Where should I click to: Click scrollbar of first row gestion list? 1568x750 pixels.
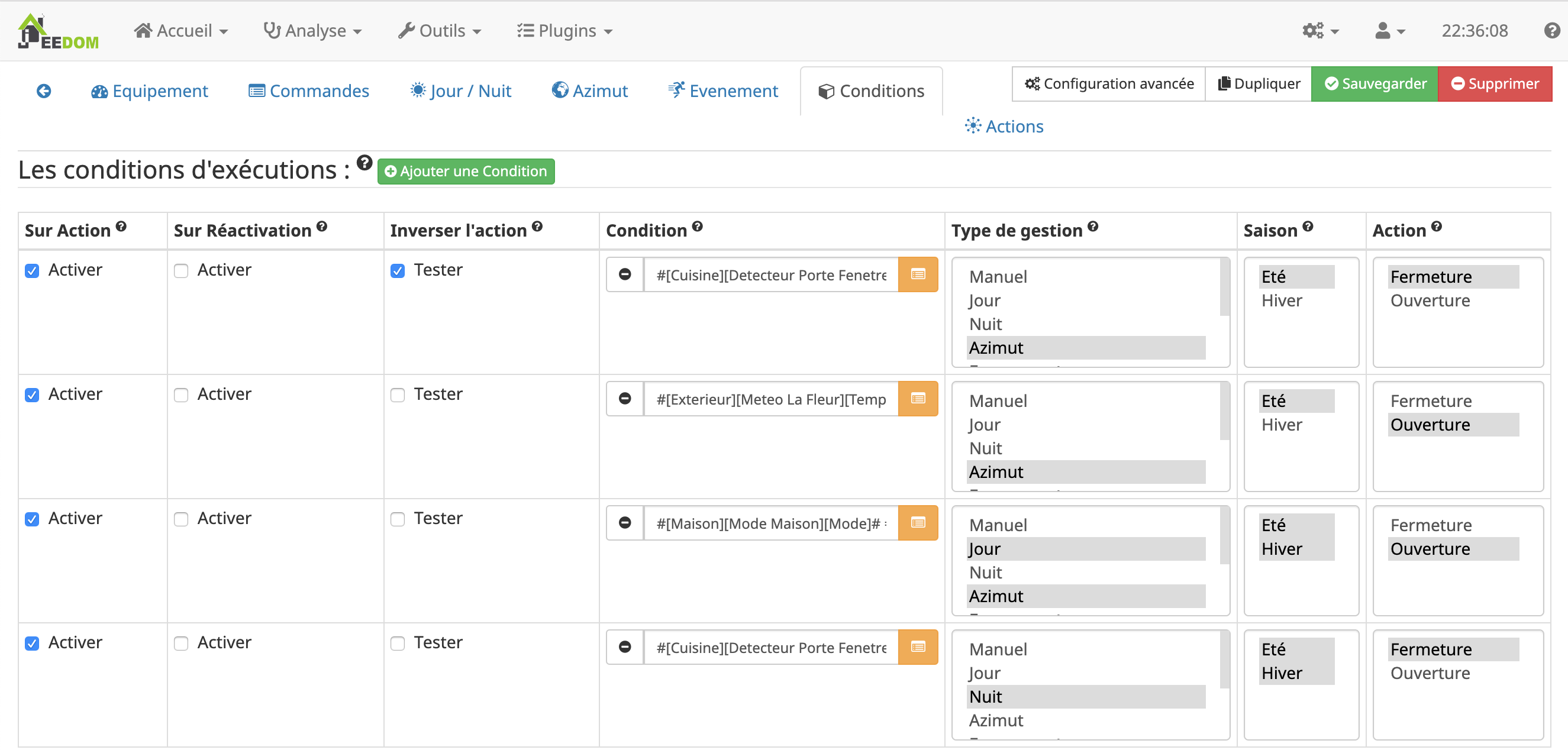1224,287
